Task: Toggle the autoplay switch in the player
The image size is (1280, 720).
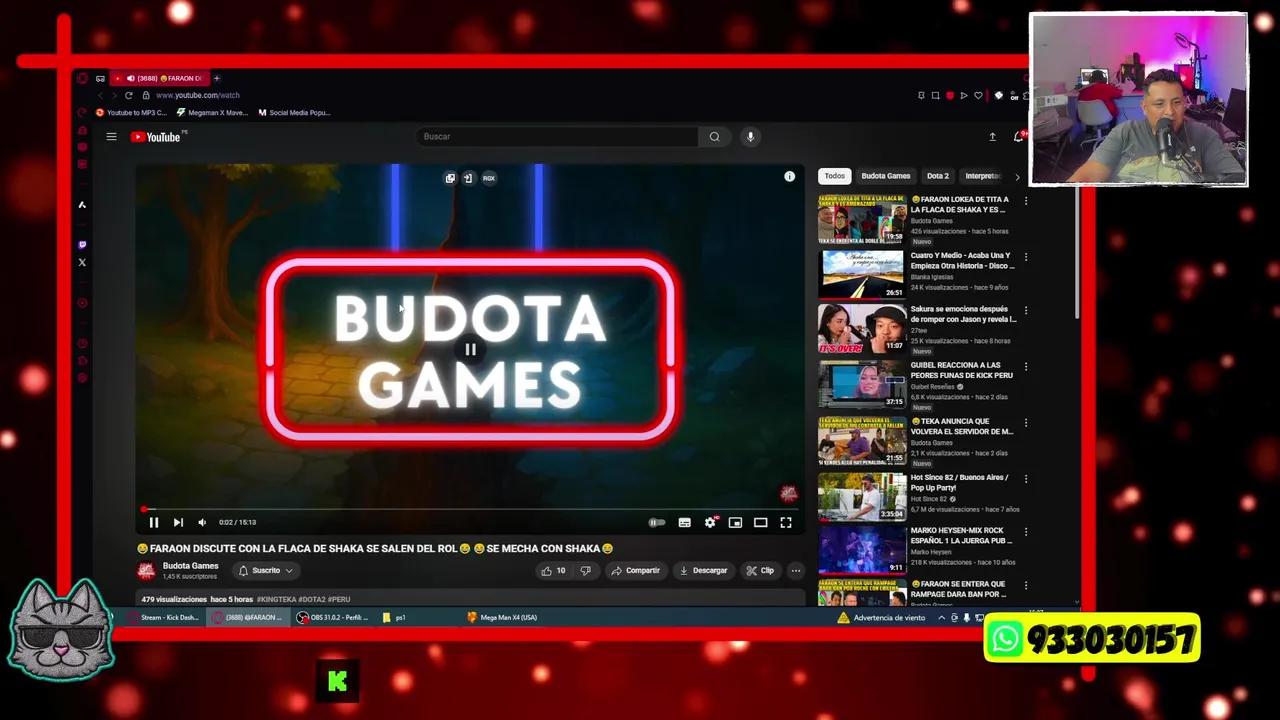Action: point(656,522)
